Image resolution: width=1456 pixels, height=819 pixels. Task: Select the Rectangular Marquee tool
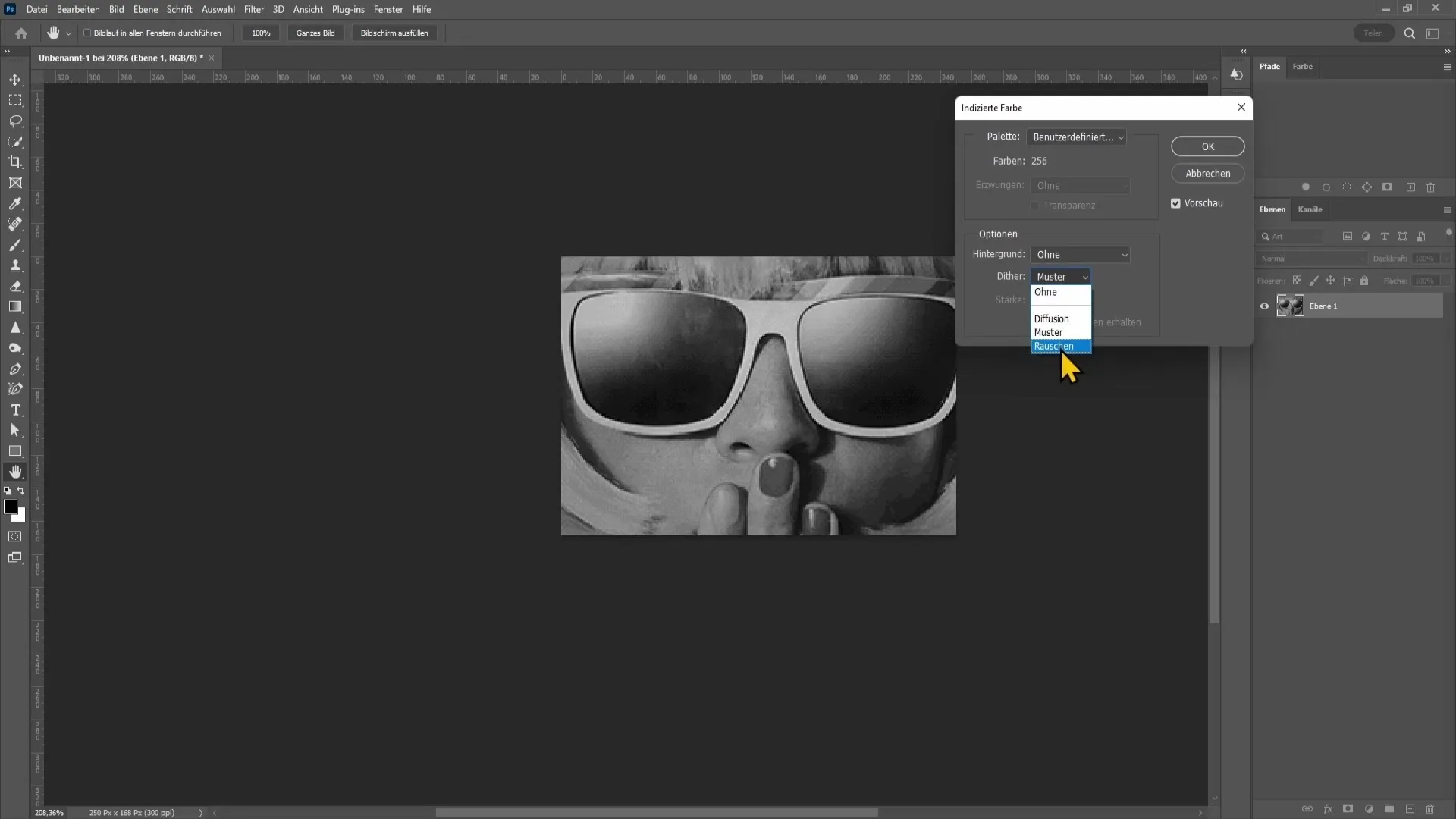(x=15, y=100)
